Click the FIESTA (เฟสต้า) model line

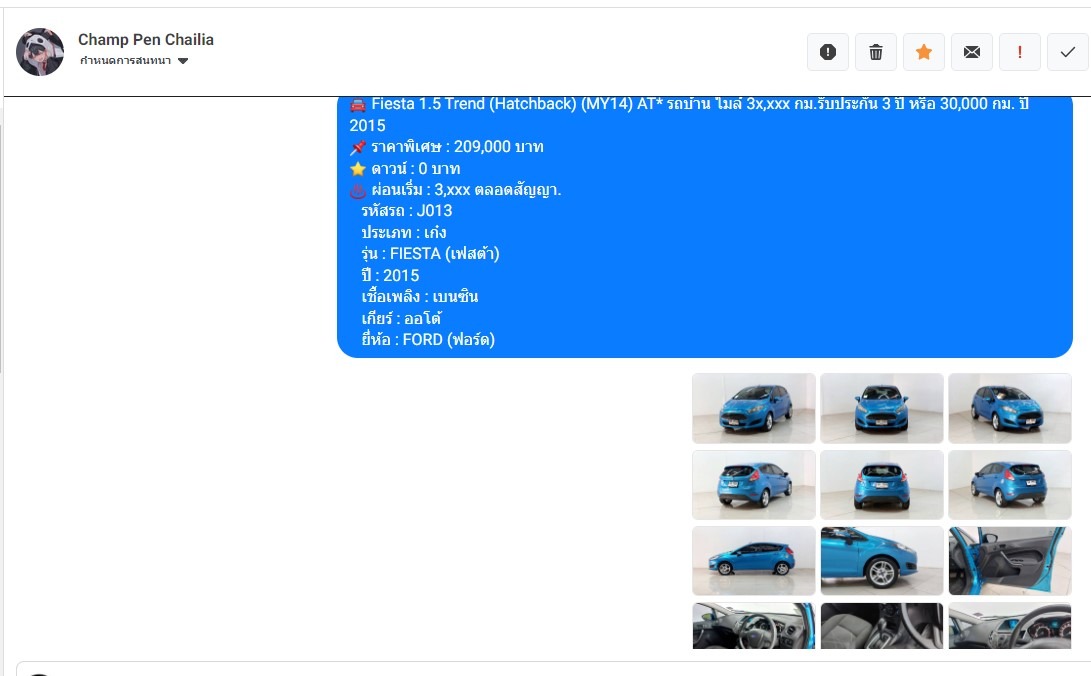coord(430,254)
